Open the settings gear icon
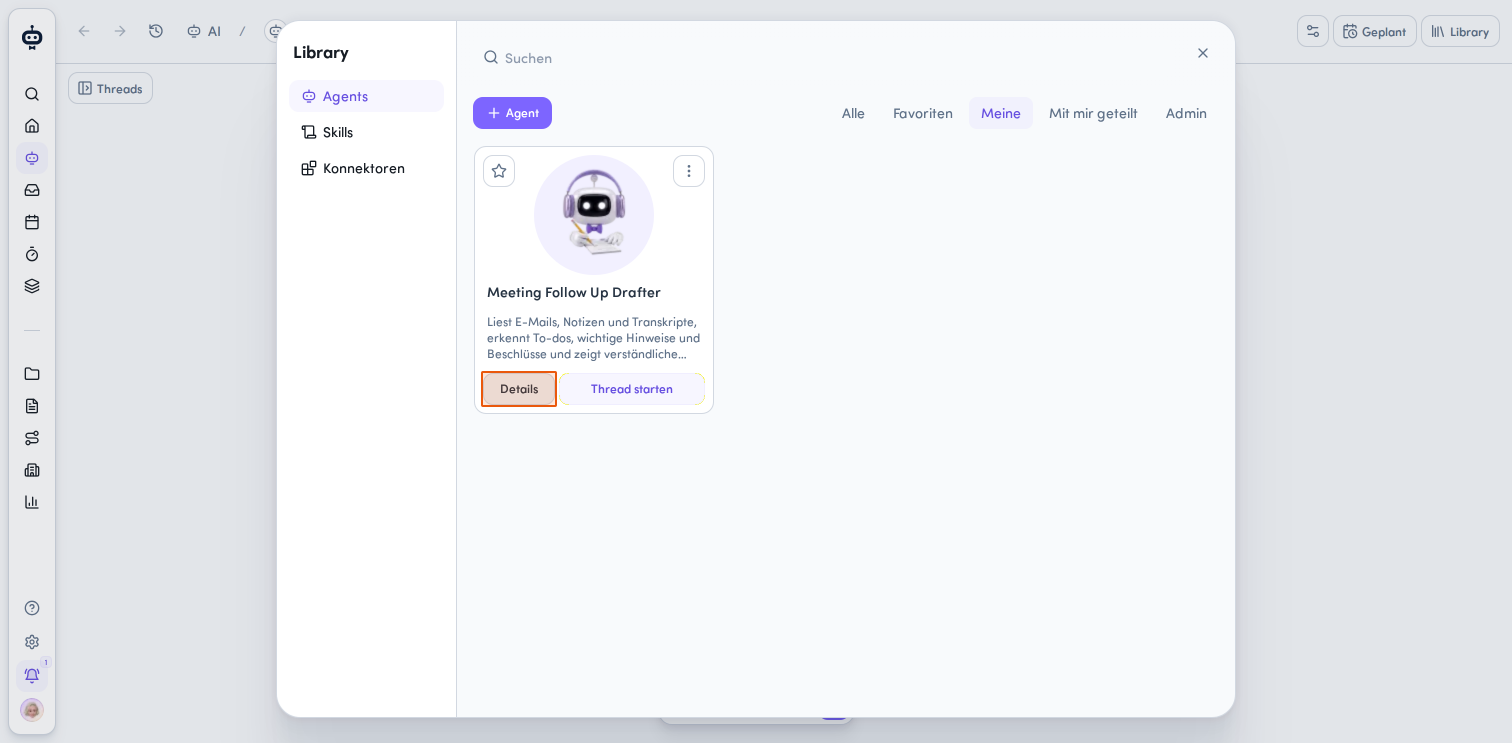1512x743 pixels. (32, 642)
